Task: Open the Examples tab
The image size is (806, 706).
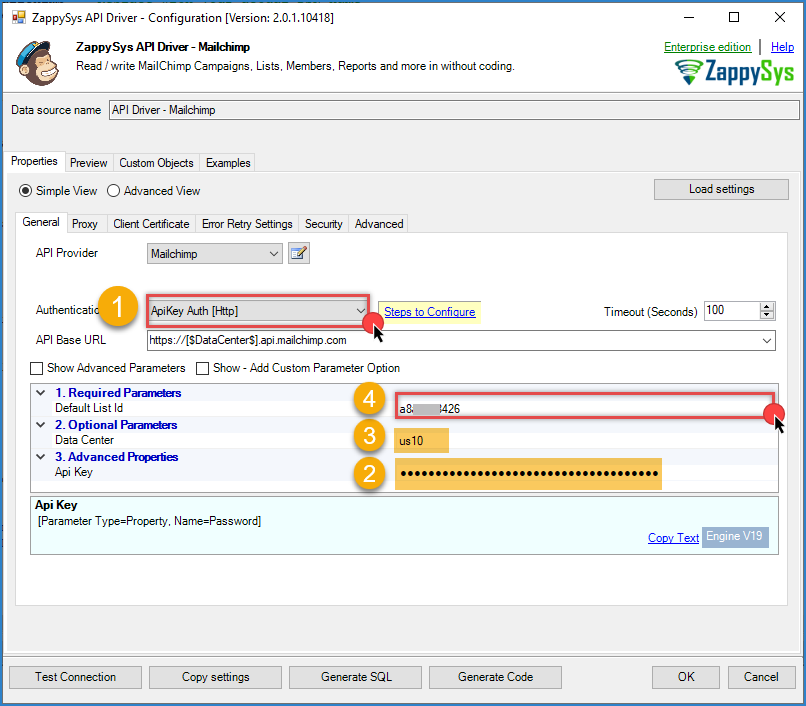Action: pos(228,163)
